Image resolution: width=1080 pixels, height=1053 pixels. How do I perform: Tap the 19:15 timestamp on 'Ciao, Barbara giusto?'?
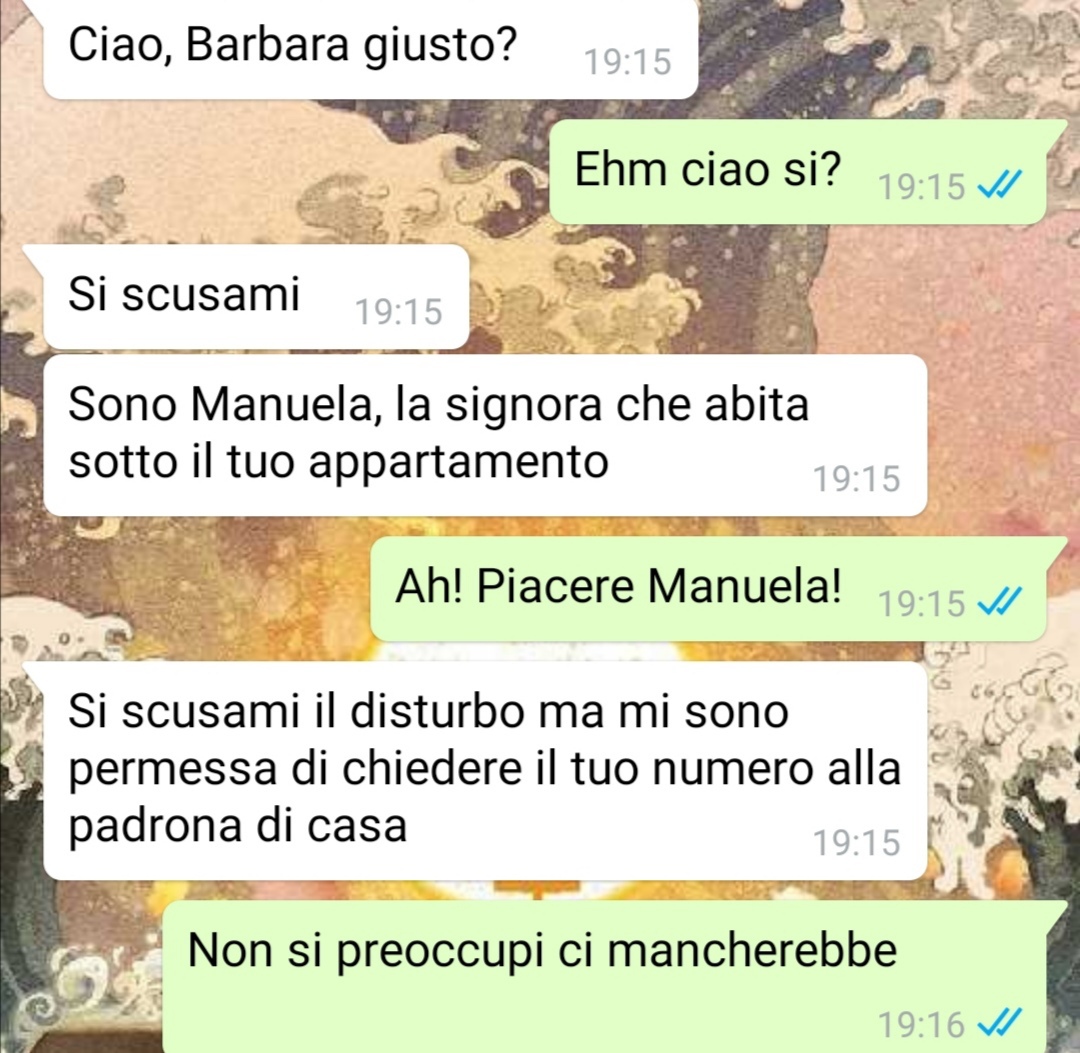pos(627,62)
